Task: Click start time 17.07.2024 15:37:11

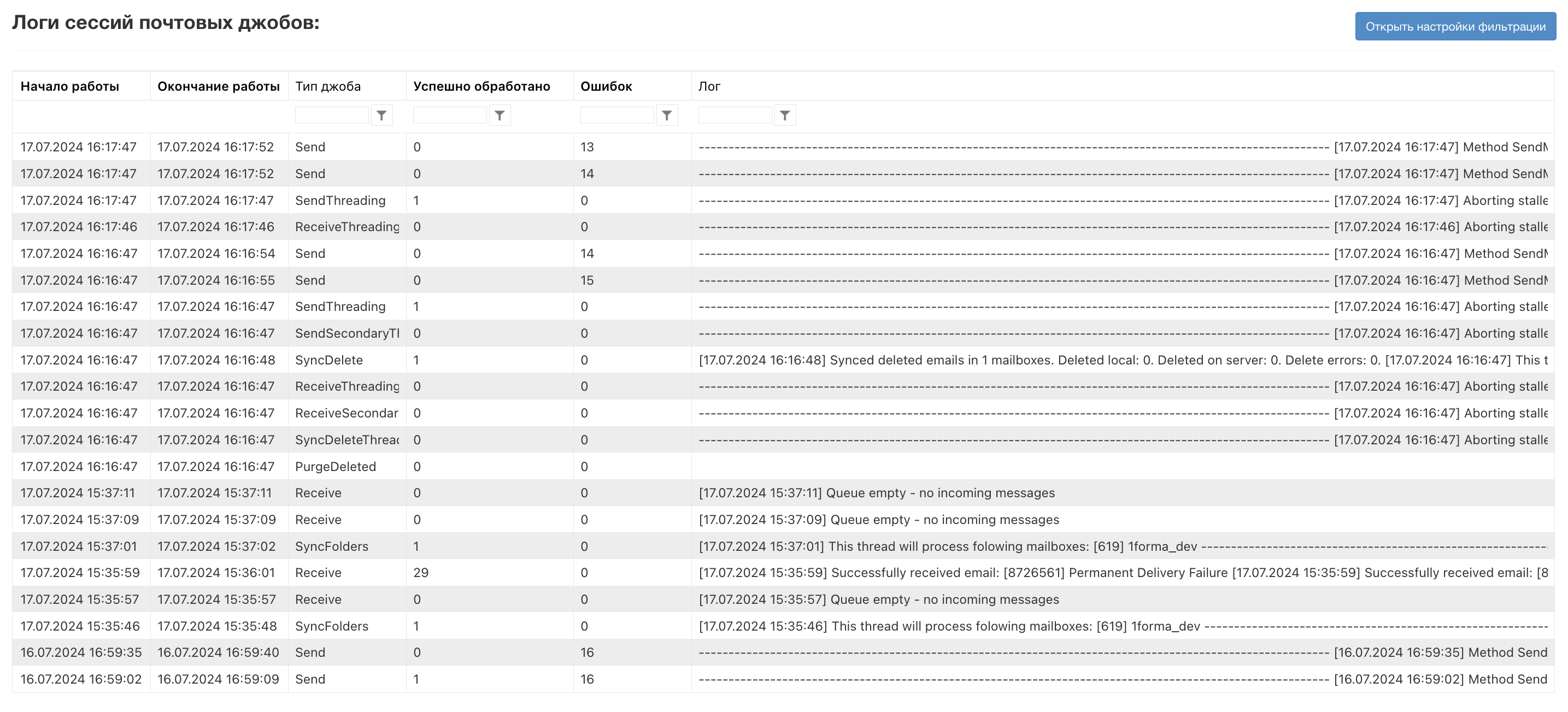Action: [x=78, y=493]
